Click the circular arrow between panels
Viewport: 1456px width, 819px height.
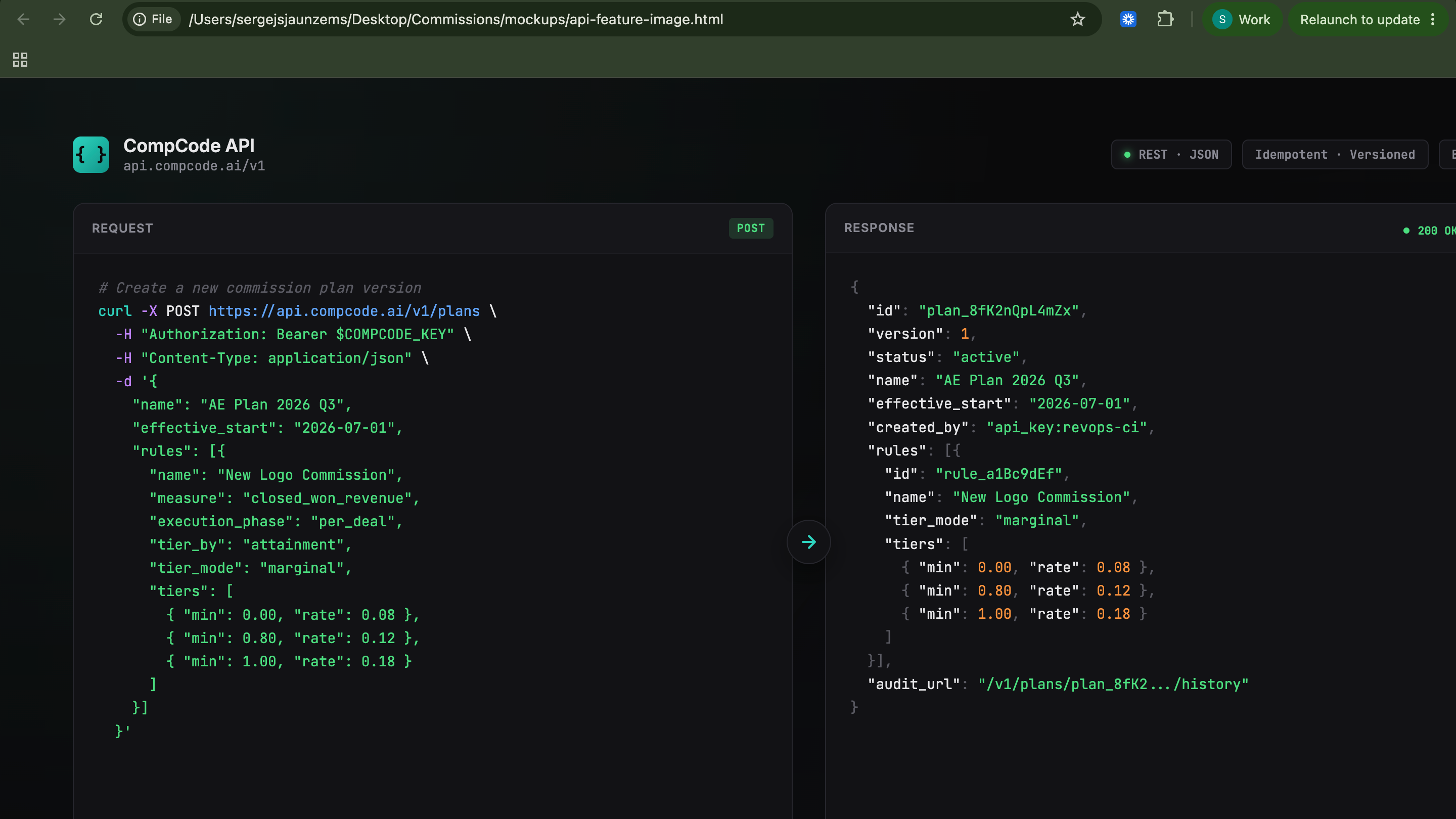809,542
